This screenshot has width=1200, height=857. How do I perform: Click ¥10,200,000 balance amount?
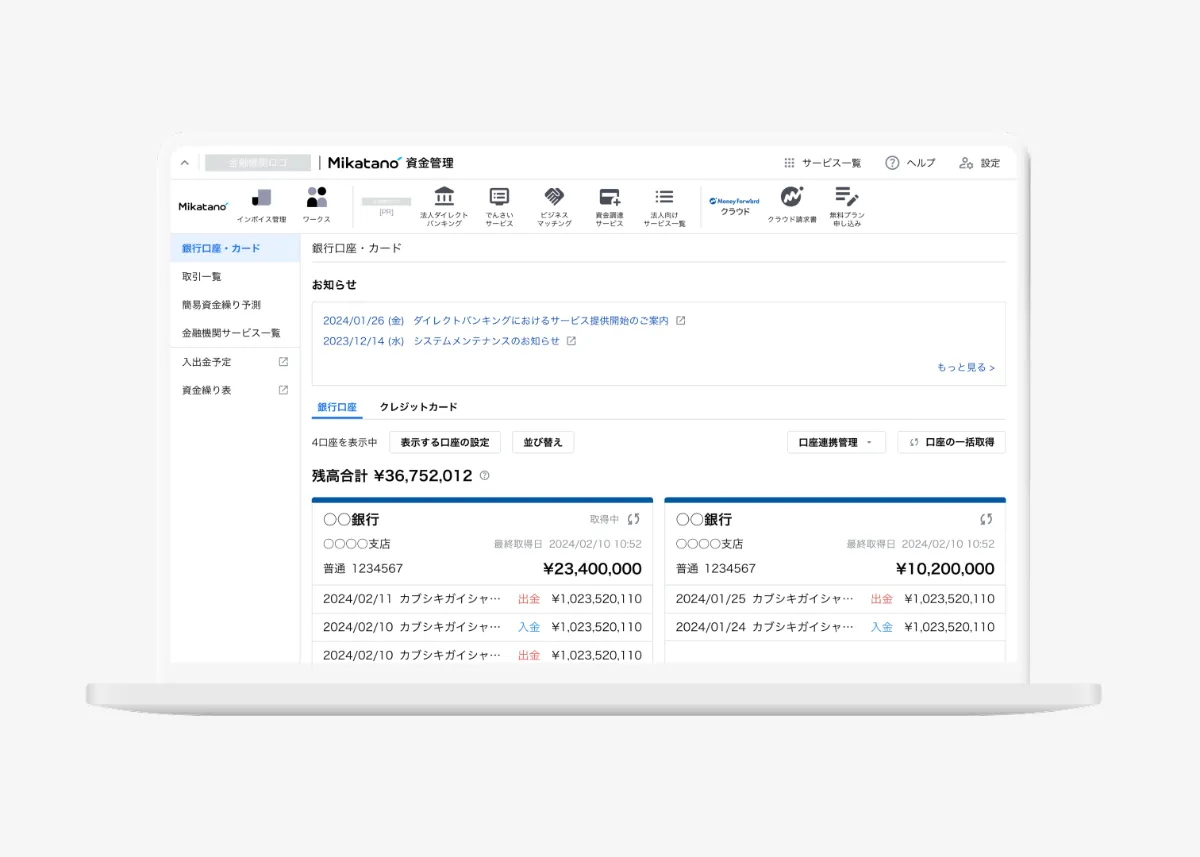click(945, 569)
